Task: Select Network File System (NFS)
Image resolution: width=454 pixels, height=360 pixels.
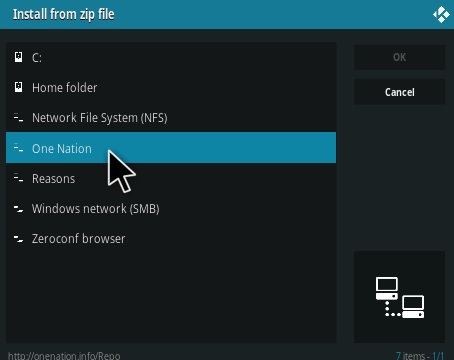Action: pyautogui.click(x=171, y=117)
